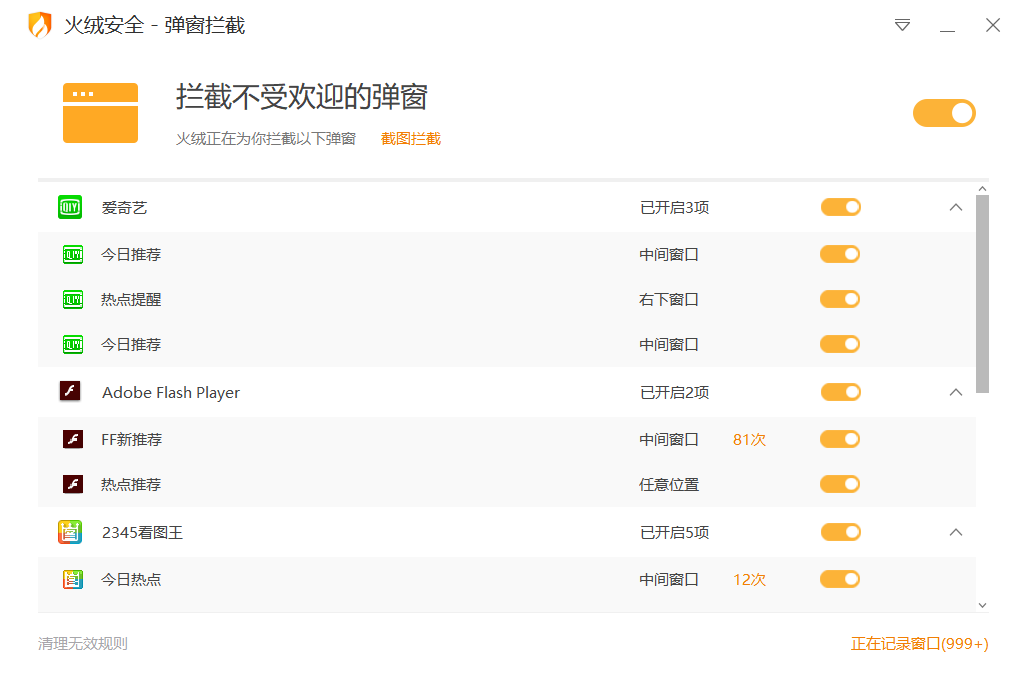
Task: Toggle the 爱奇艺 group switch
Action: 840,208
